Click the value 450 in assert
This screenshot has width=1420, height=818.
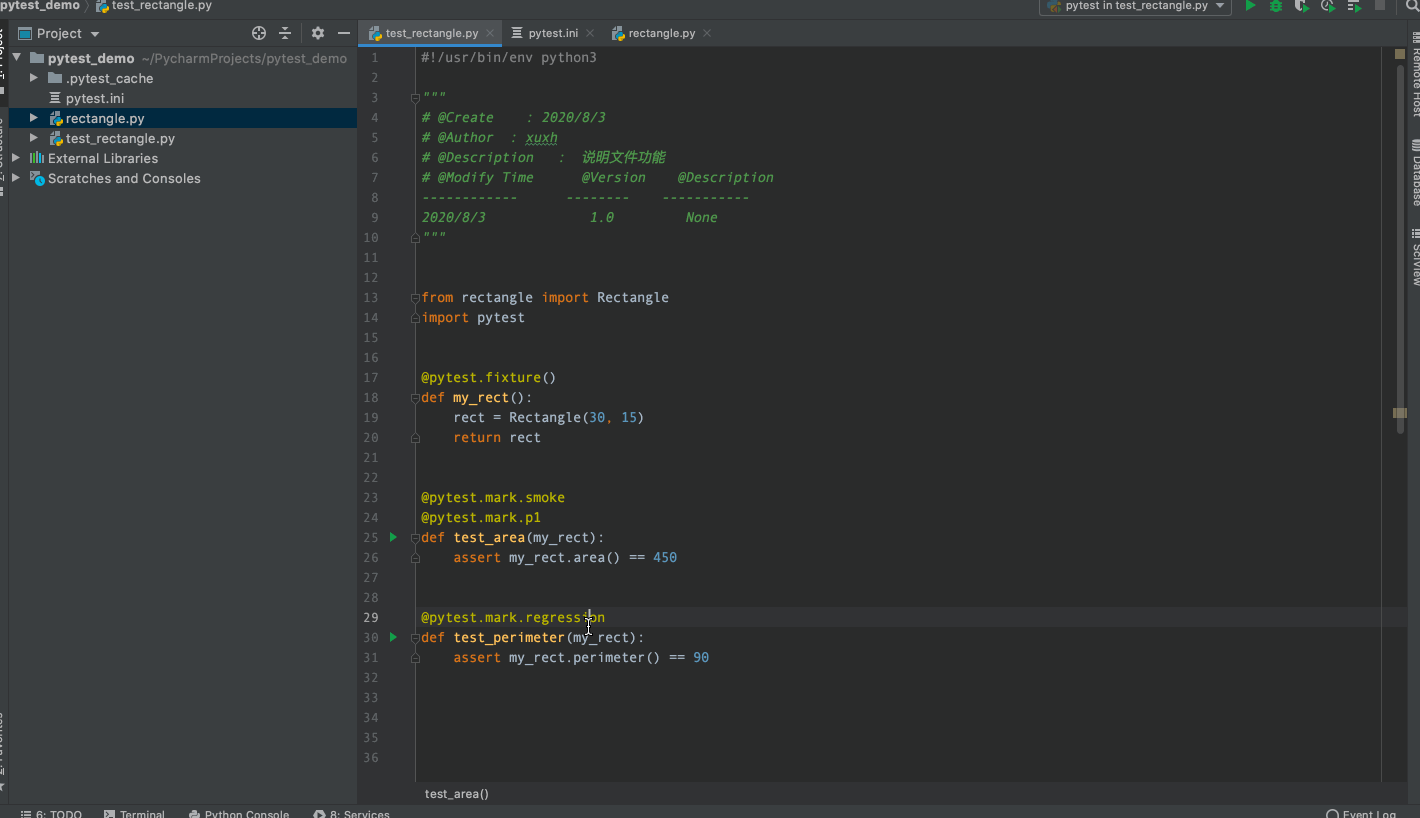point(665,557)
